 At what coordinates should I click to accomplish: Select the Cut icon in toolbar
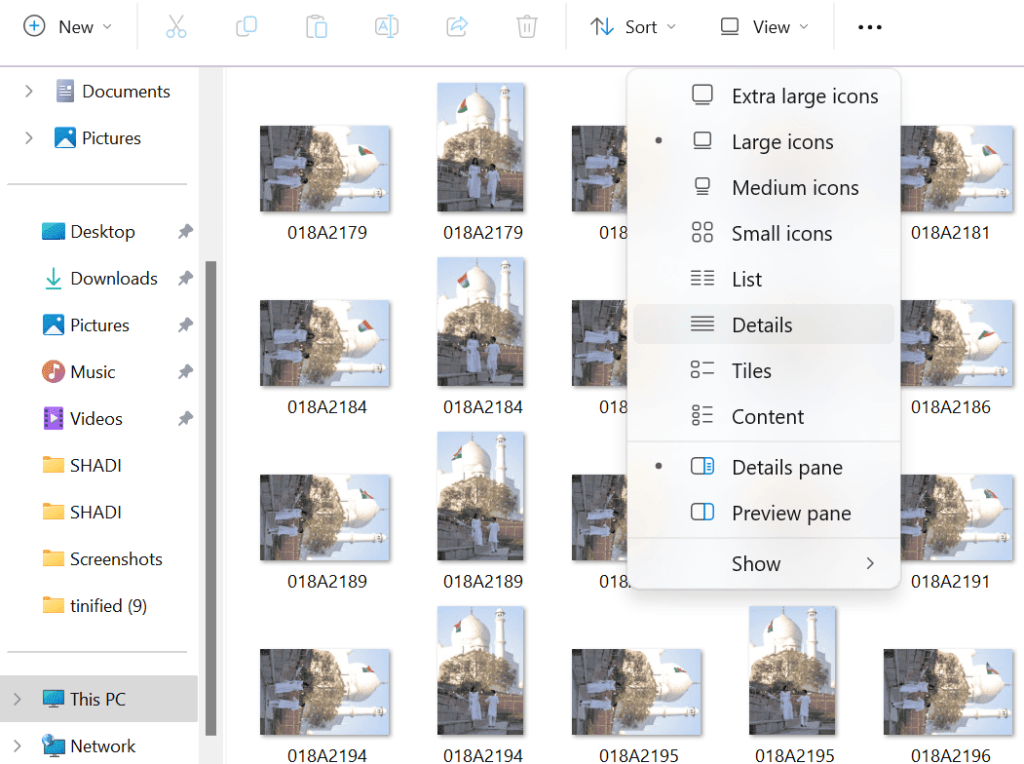176,27
